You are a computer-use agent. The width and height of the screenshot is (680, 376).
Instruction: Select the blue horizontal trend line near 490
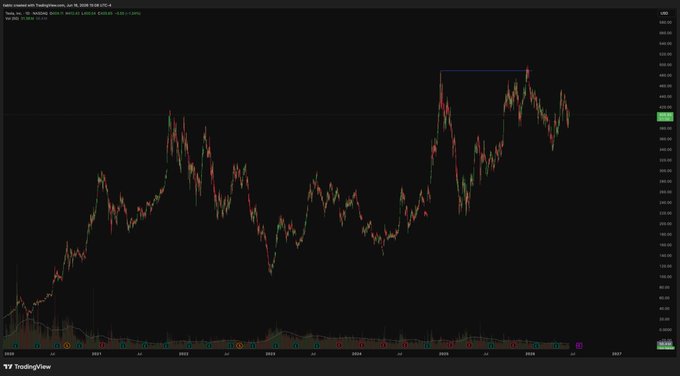[484, 71]
